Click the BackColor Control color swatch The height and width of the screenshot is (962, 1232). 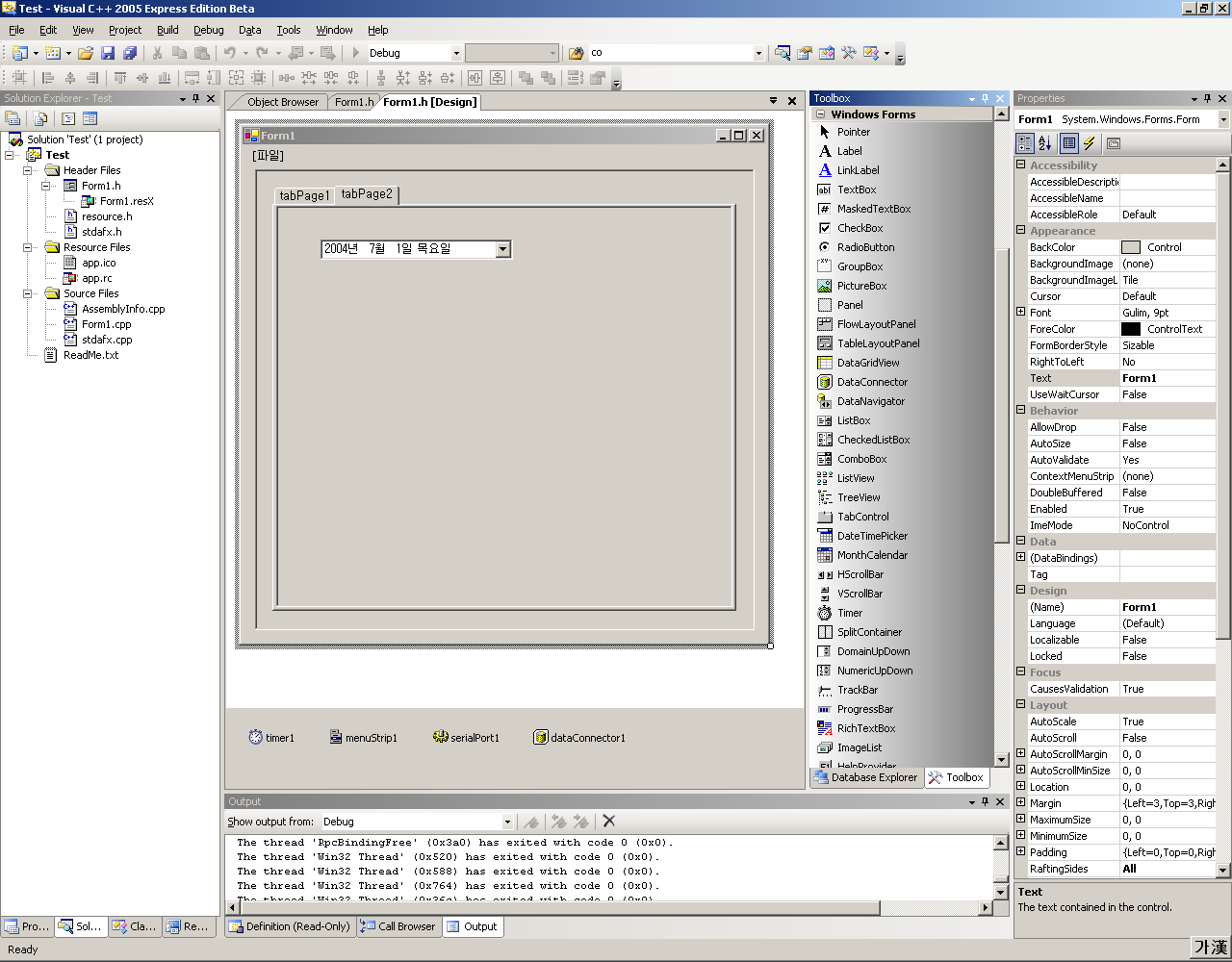point(1131,247)
